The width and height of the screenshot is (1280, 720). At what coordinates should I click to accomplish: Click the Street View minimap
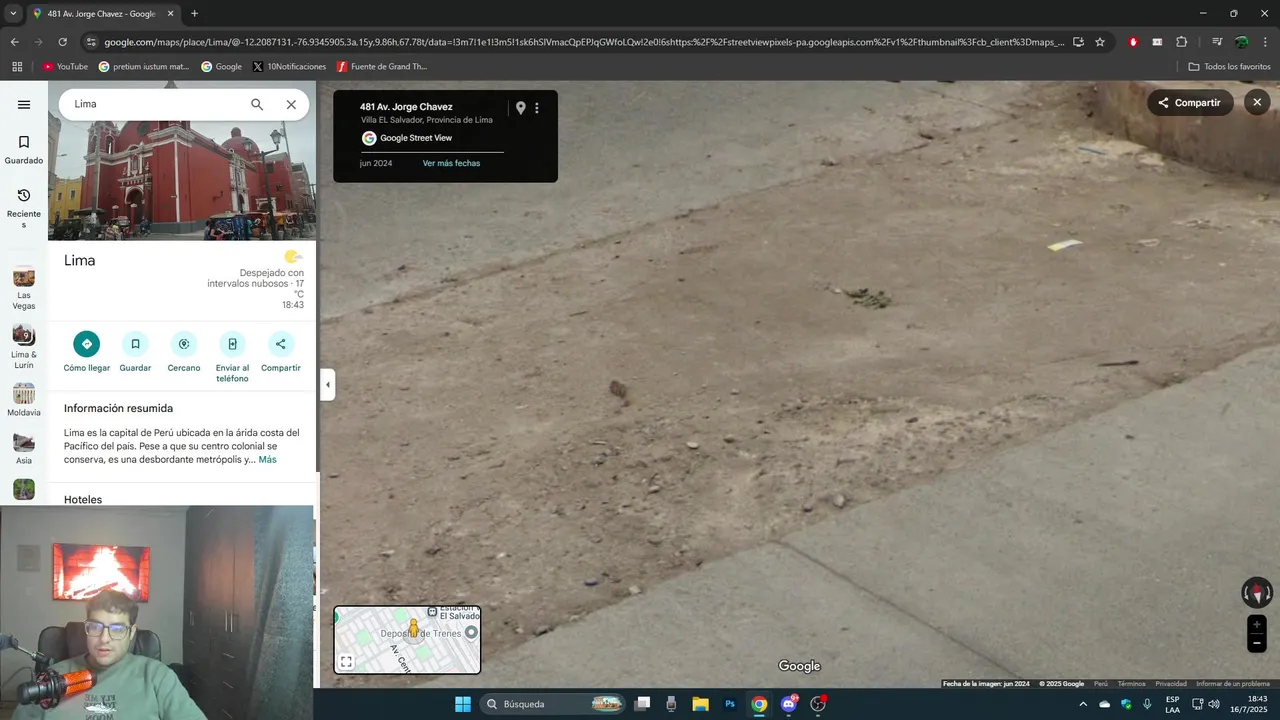point(407,640)
